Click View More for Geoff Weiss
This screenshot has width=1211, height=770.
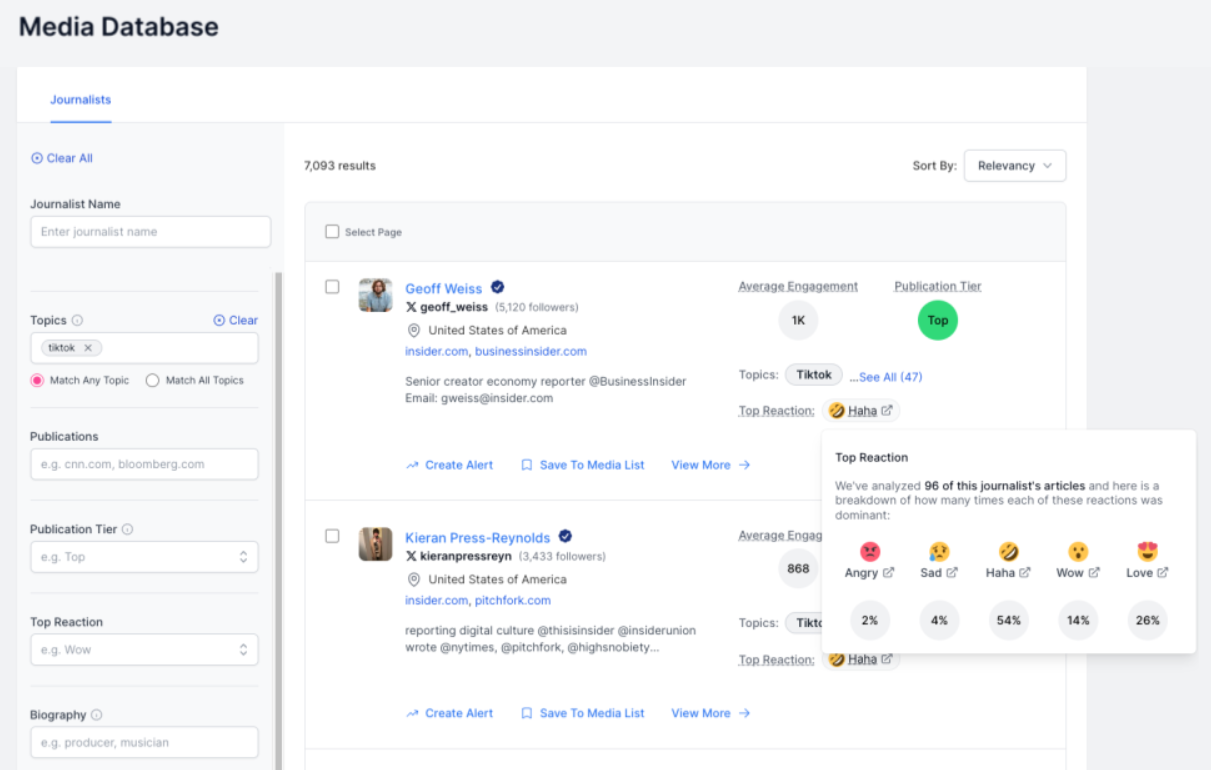point(710,465)
